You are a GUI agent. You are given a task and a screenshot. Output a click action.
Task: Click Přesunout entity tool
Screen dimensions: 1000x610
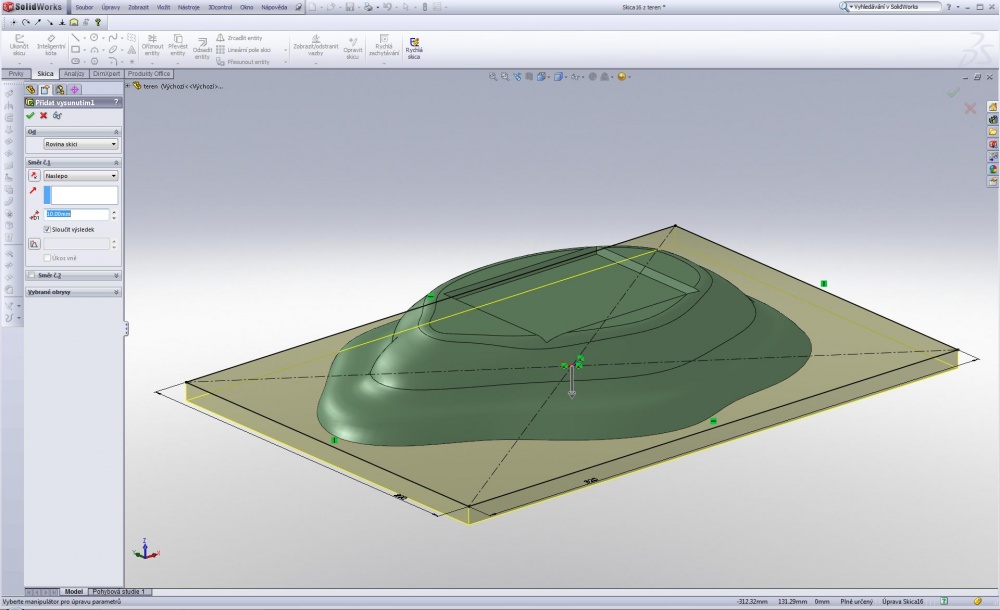pyautogui.click(x=243, y=62)
